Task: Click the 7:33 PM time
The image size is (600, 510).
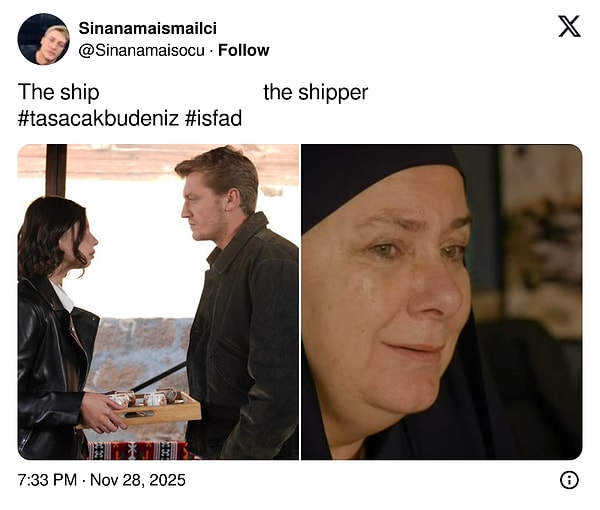Action: [47, 480]
